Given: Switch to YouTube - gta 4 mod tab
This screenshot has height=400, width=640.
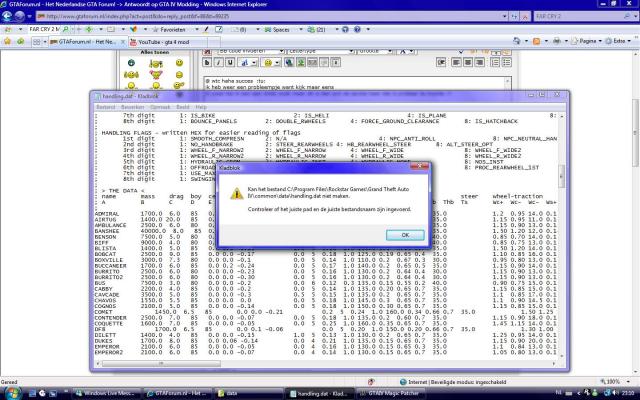Looking at the screenshot, I should (x=168, y=42).
